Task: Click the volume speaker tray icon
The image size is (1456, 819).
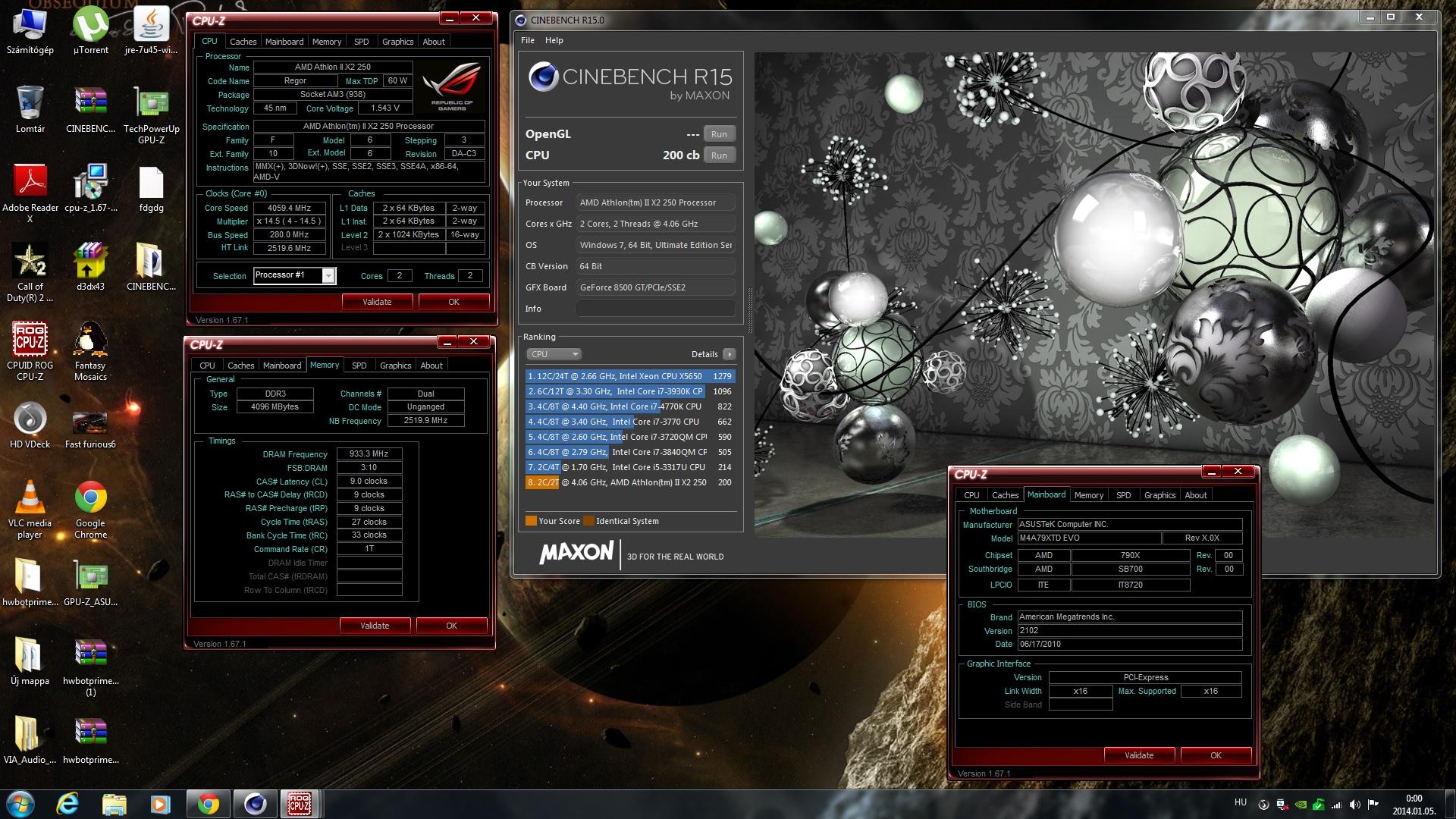Action: 1354,805
